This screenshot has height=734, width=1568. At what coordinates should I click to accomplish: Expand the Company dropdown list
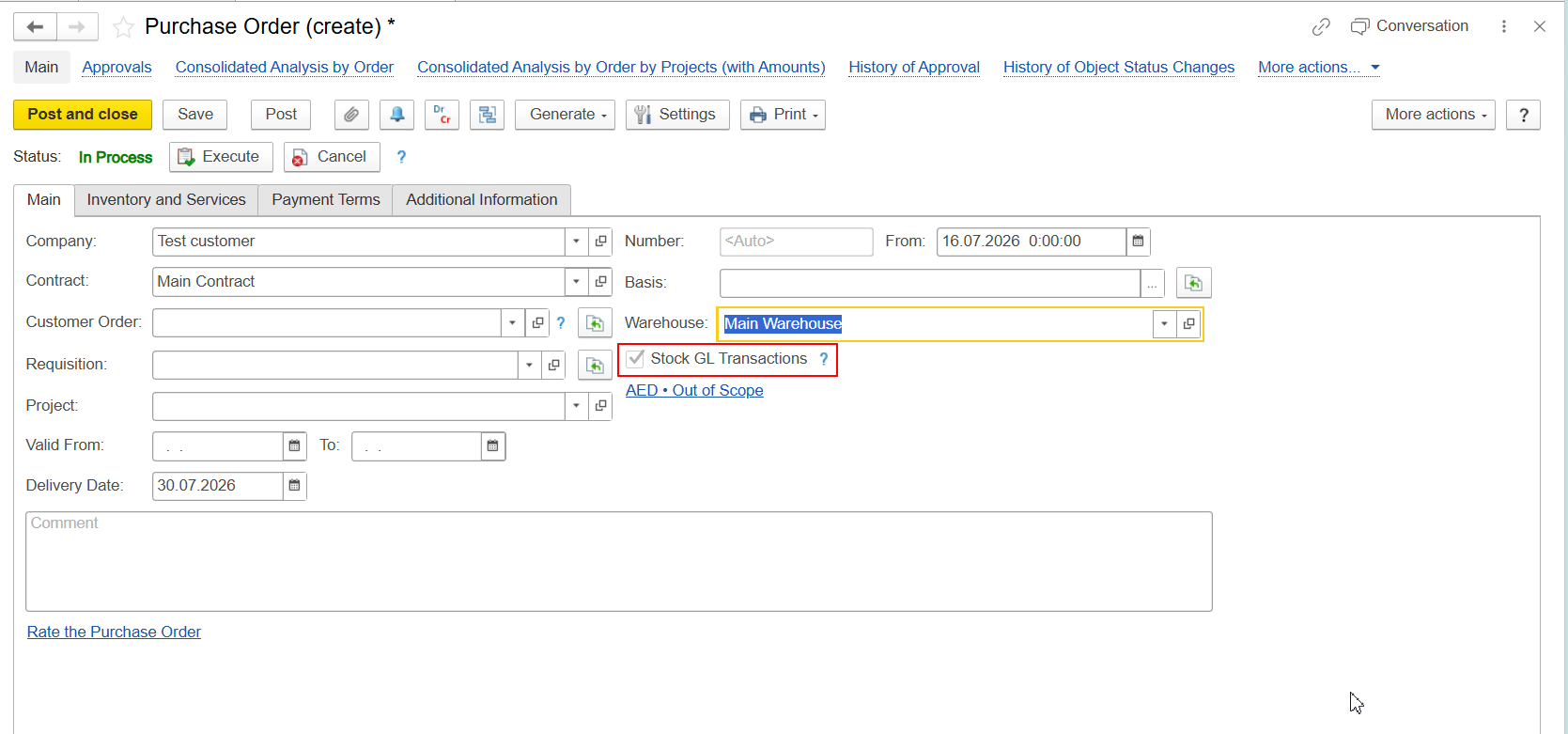[577, 242]
